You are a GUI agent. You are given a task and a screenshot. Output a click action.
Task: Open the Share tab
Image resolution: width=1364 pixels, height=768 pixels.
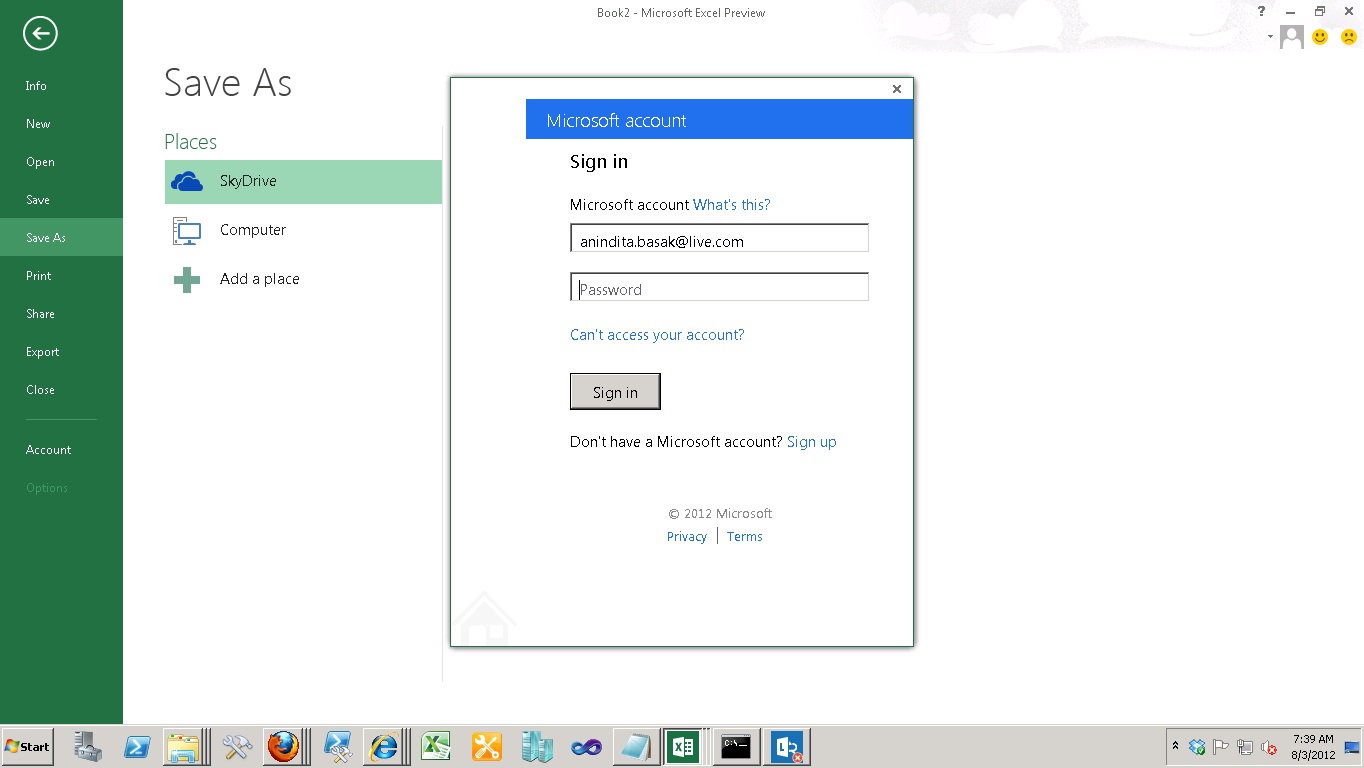(x=61, y=314)
